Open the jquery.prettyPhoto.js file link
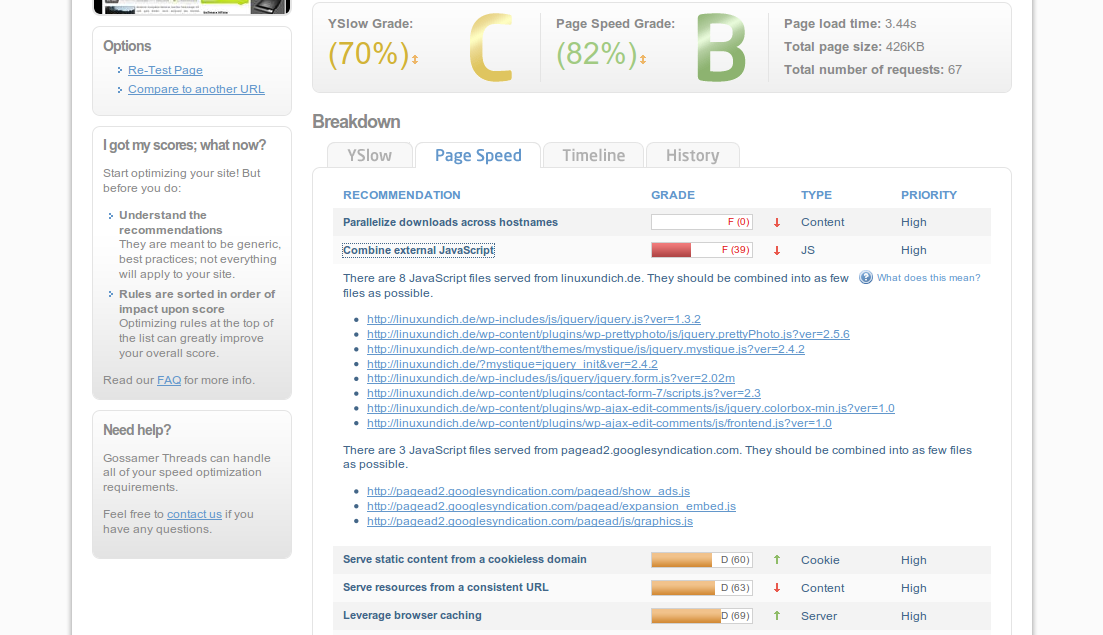Screen dimensions: 1103x635 pyautogui.click(x=608, y=334)
